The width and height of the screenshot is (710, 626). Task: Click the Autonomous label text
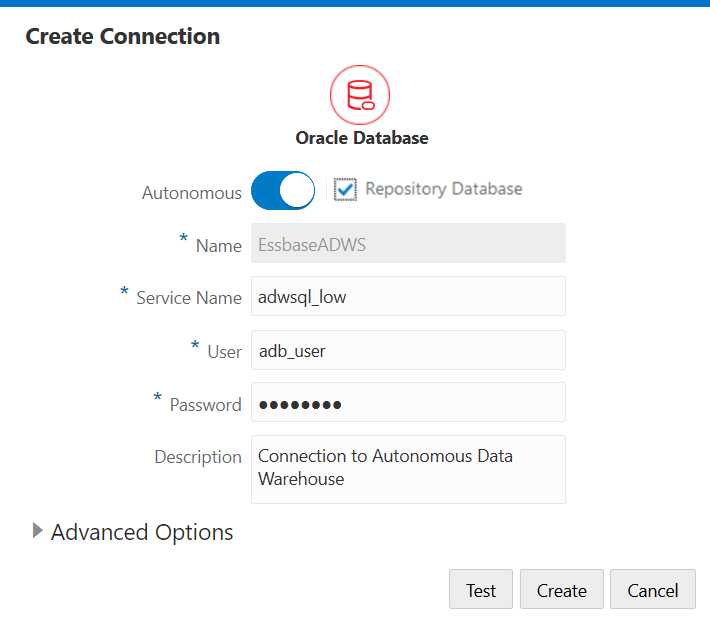tap(192, 193)
